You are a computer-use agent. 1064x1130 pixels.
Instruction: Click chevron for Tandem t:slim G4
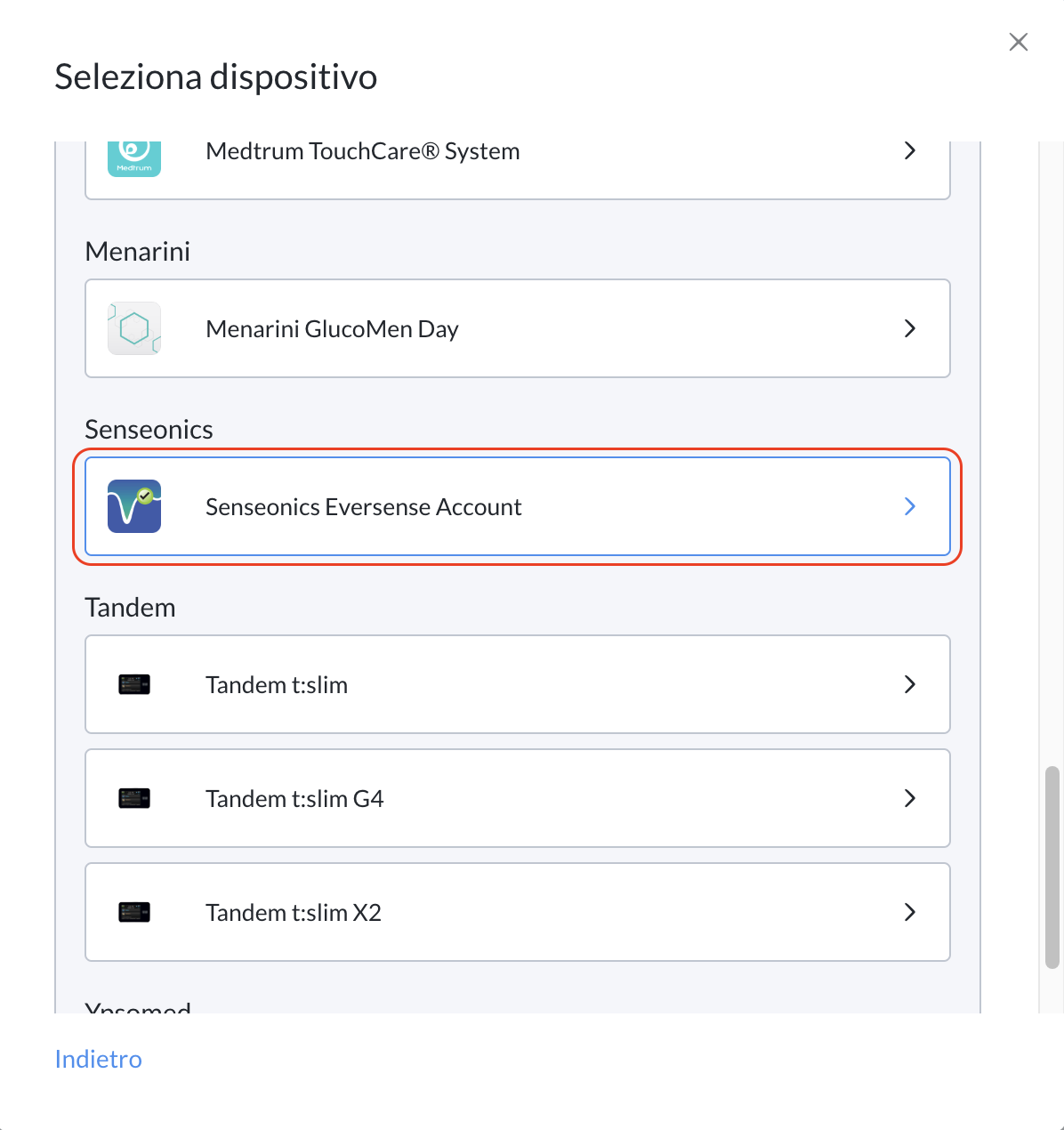[x=909, y=798]
